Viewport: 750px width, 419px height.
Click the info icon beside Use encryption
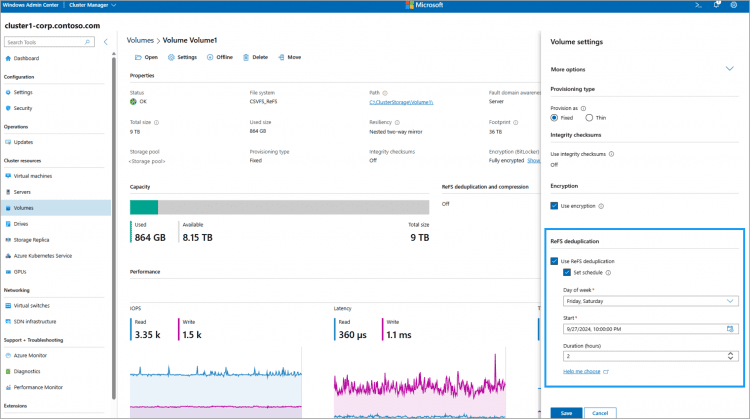tap(601, 206)
